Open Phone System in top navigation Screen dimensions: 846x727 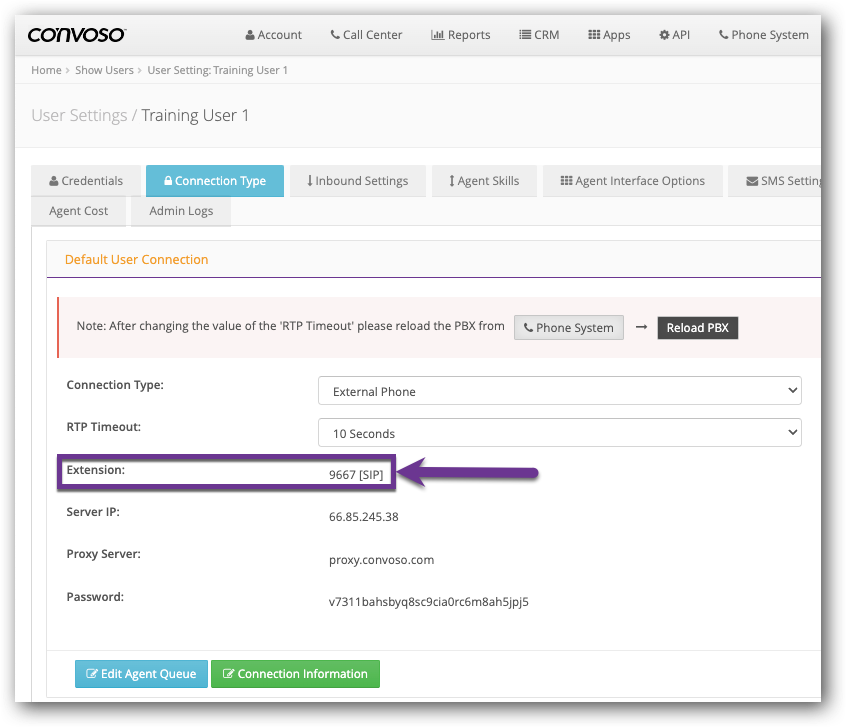tap(763, 35)
